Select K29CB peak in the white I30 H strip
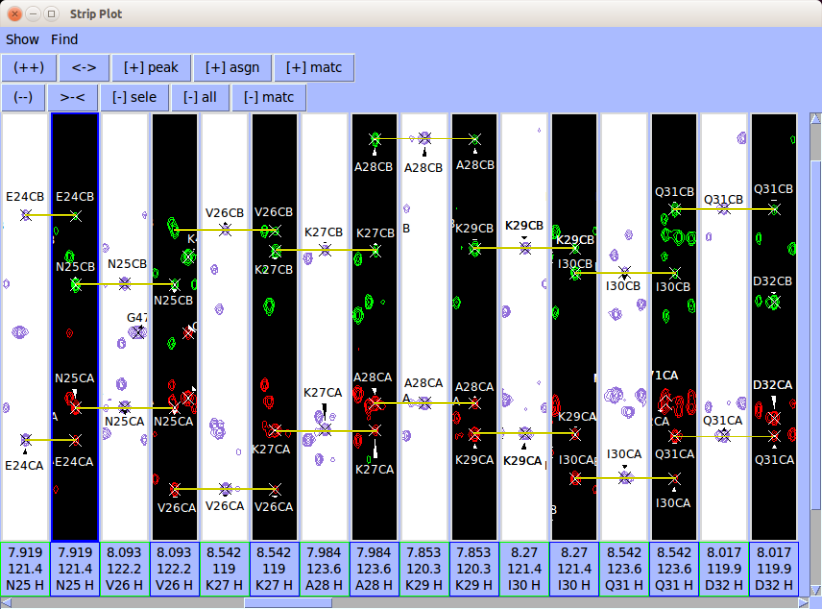The width and height of the screenshot is (822, 609). [525, 248]
